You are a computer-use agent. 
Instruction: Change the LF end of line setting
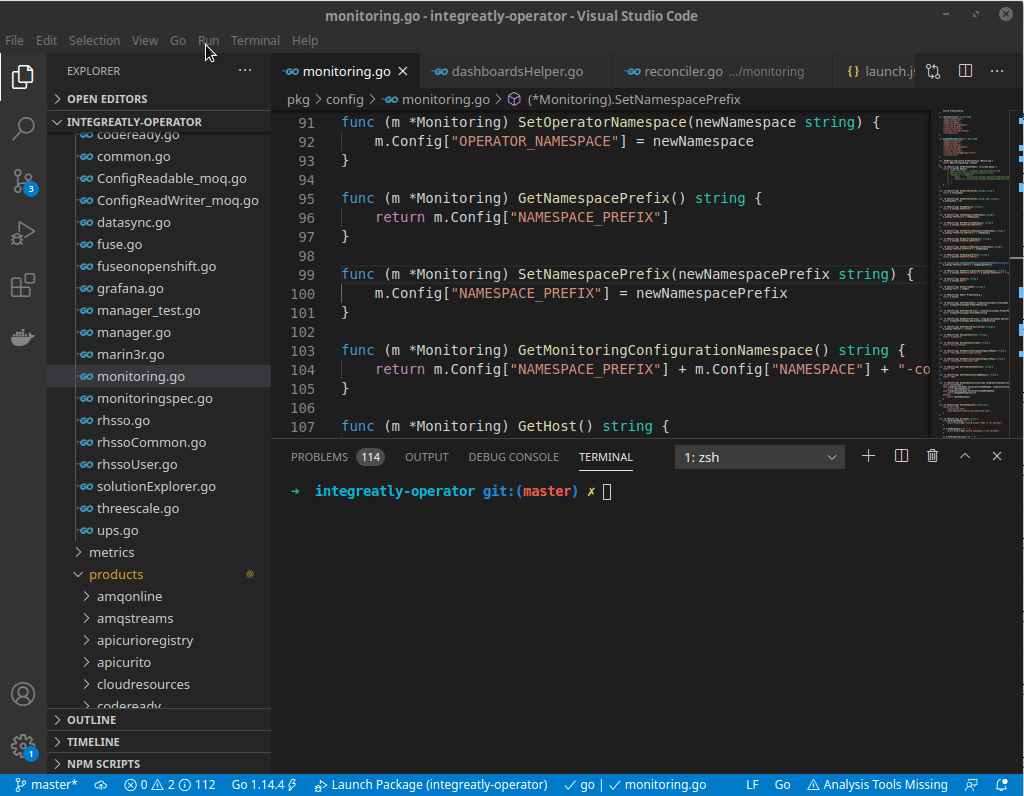(x=752, y=785)
